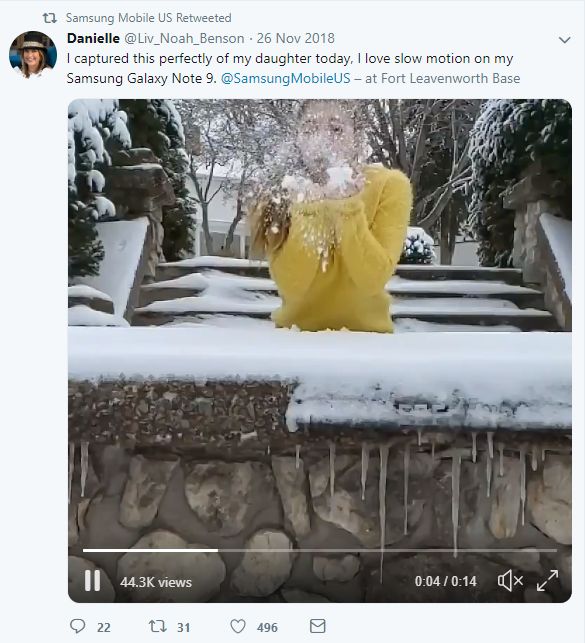Open Danielle's profile picture
The height and width of the screenshot is (643, 585).
[x=33, y=54]
